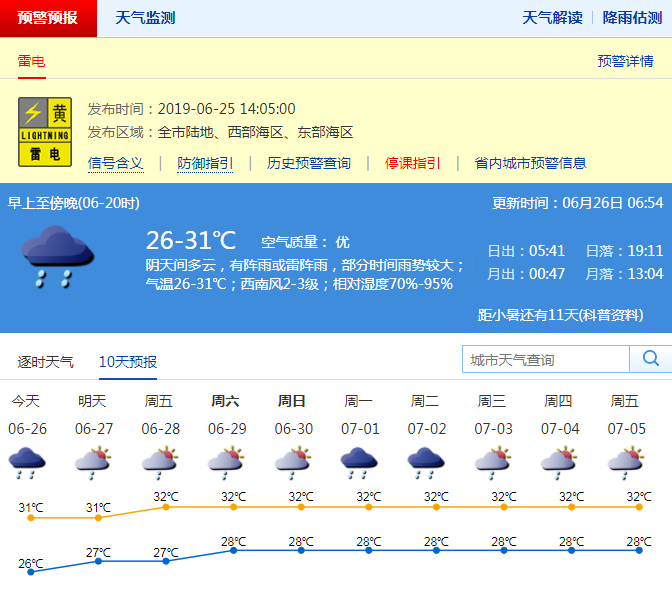Click the red 停课指引 link
The height and width of the screenshot is (590, 672).
413,163
